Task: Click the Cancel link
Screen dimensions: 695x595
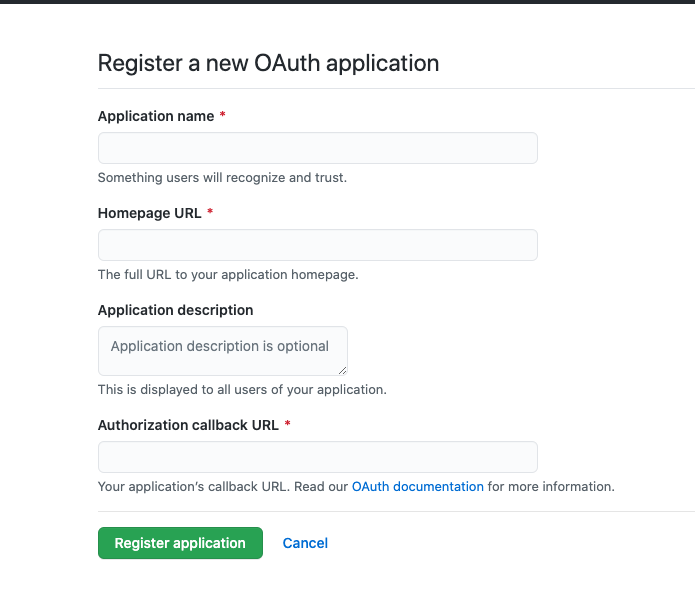Action: click(x=305, y=543)
